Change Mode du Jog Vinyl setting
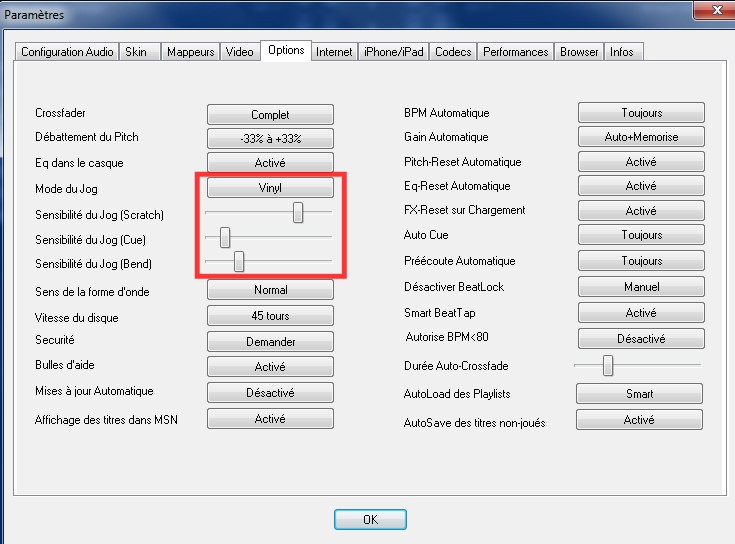735x544 pixels. [x=270, y=187]
